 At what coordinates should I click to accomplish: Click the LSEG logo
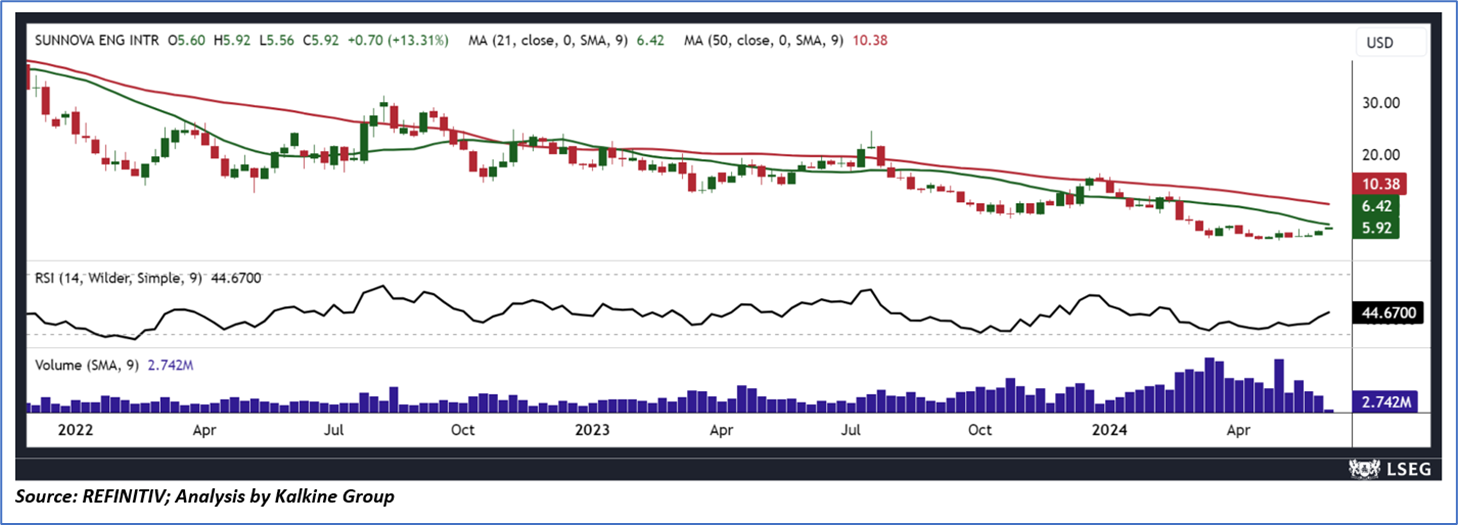(x=1393, y=468)
